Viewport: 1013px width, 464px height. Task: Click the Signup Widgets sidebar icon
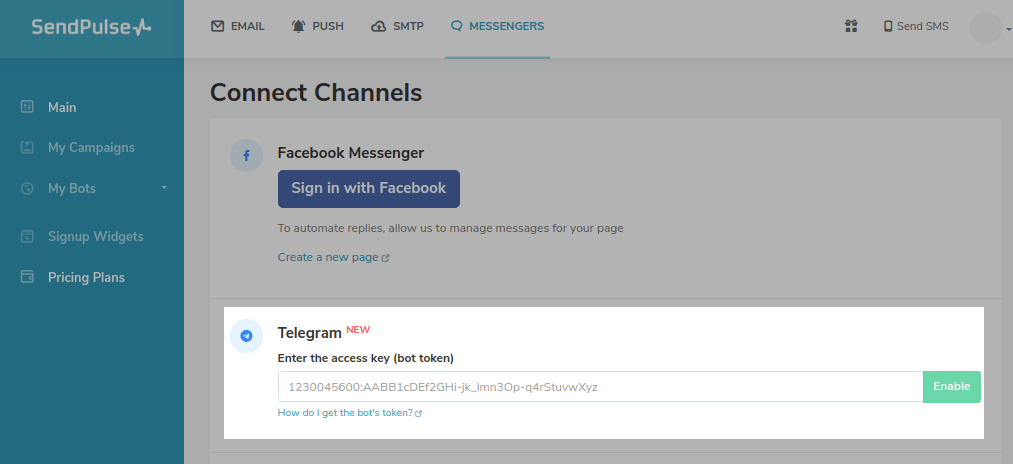tap(27, 236)
